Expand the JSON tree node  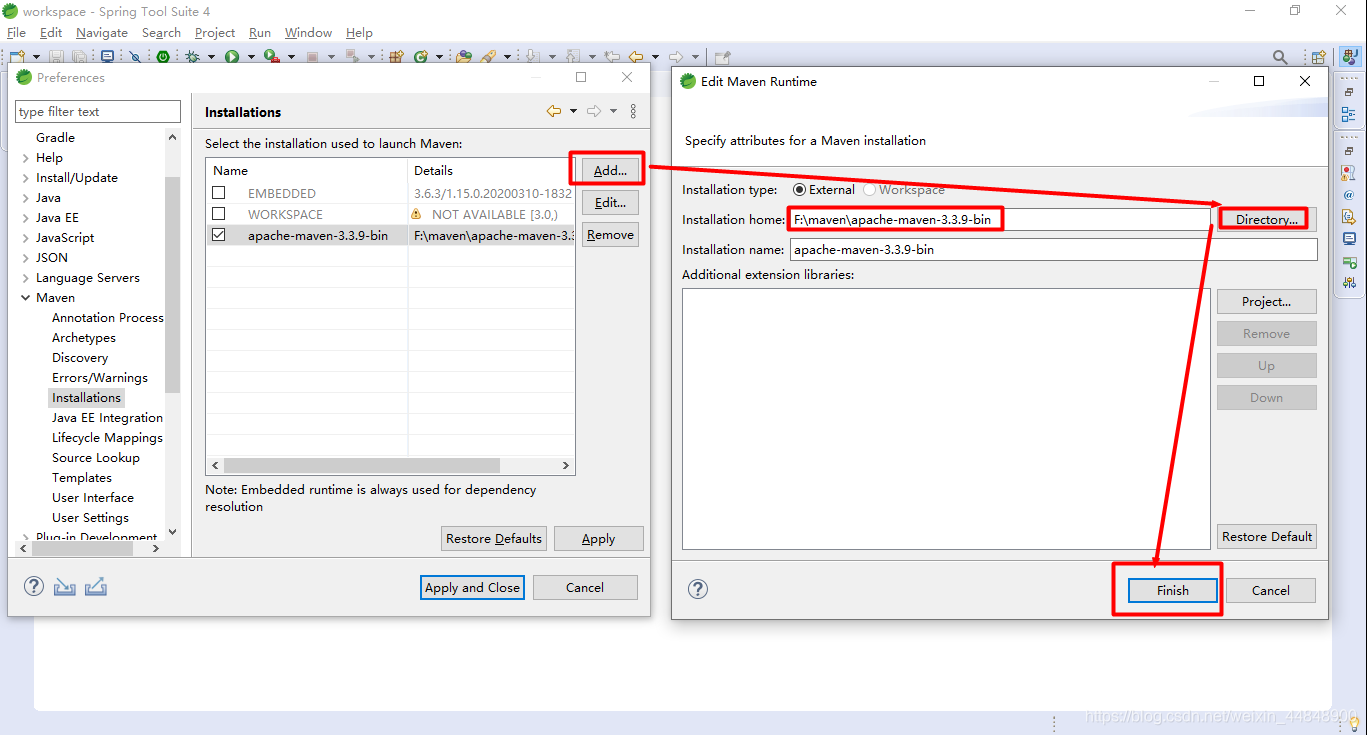tap(25, 258)
